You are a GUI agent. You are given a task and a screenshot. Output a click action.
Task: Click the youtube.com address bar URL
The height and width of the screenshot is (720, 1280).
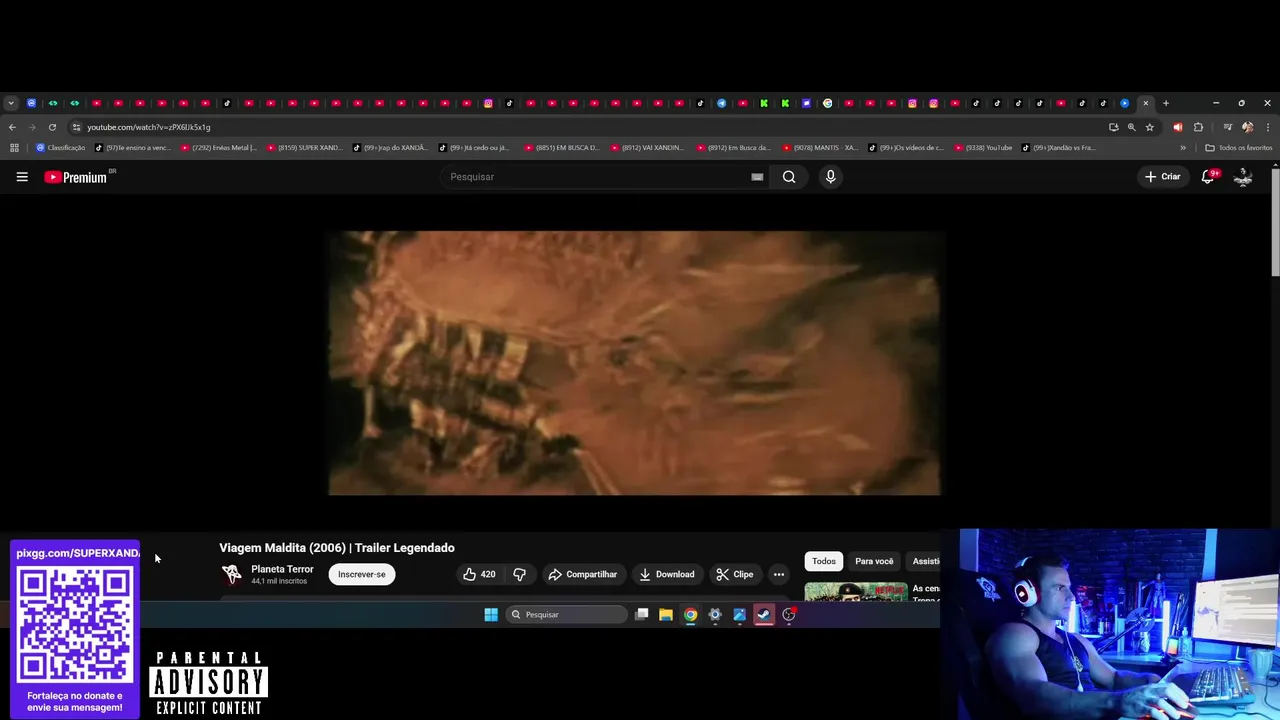point(148,127)
